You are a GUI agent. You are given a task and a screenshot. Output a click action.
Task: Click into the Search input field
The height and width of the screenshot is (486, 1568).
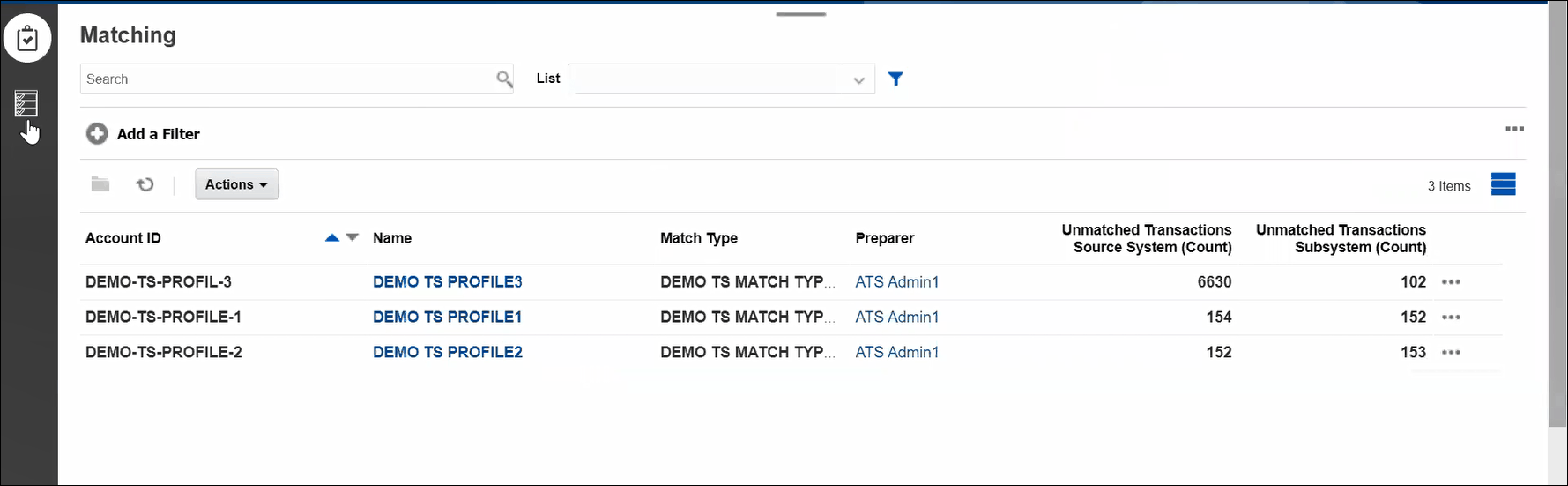pos(286,79)
